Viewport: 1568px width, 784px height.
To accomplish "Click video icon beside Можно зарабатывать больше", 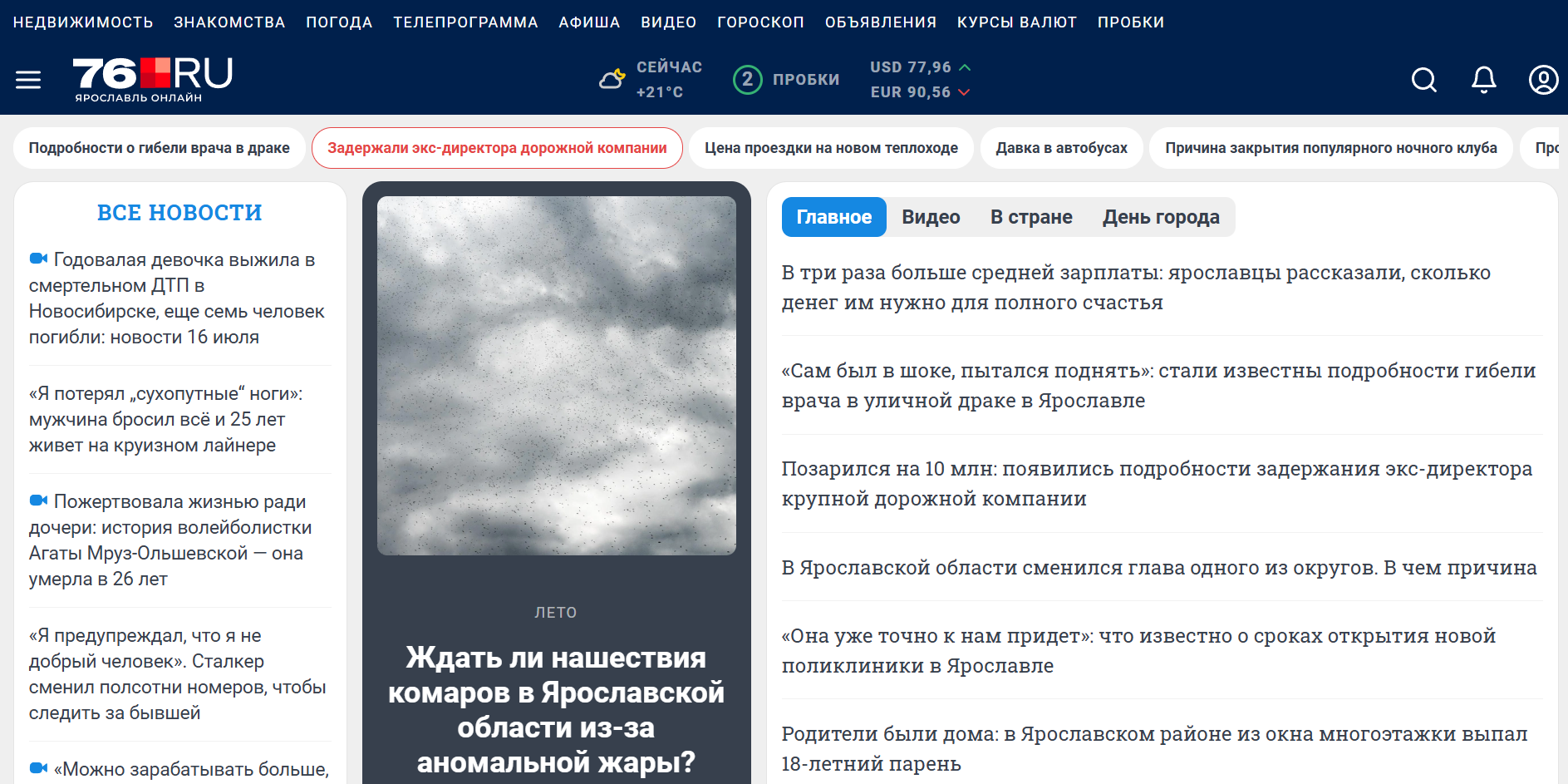I will point(38,768).
